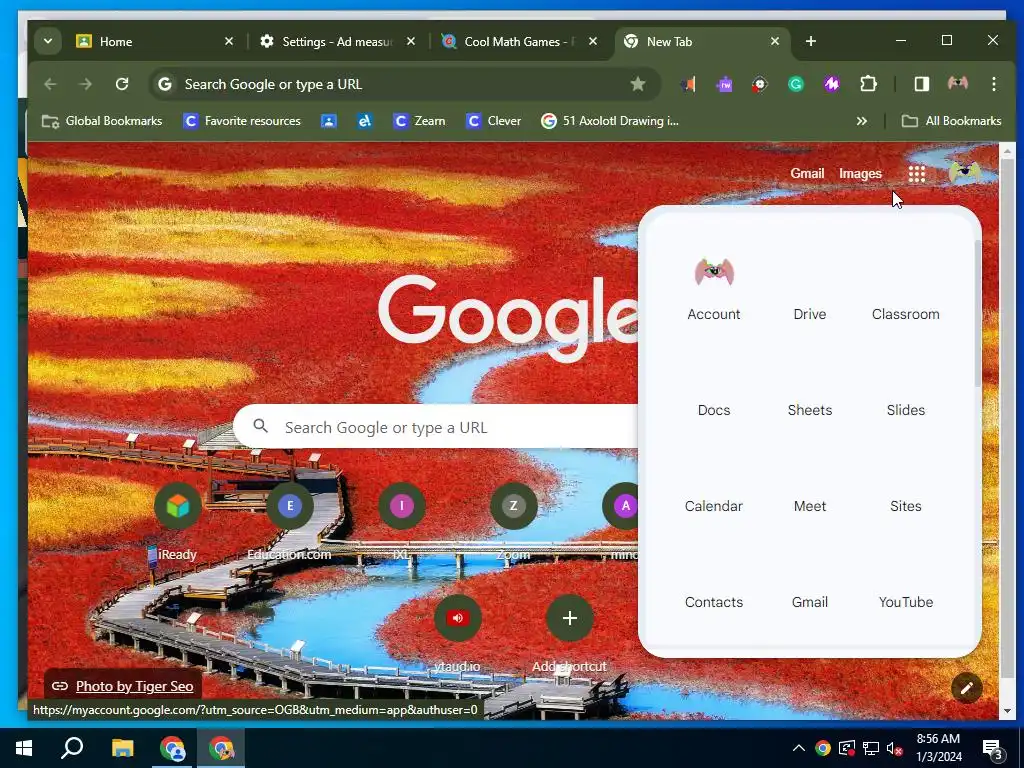The image size is (1024, 768).
Task: Open the taskbar clock showing 8:56 AM
Action: 938,748
